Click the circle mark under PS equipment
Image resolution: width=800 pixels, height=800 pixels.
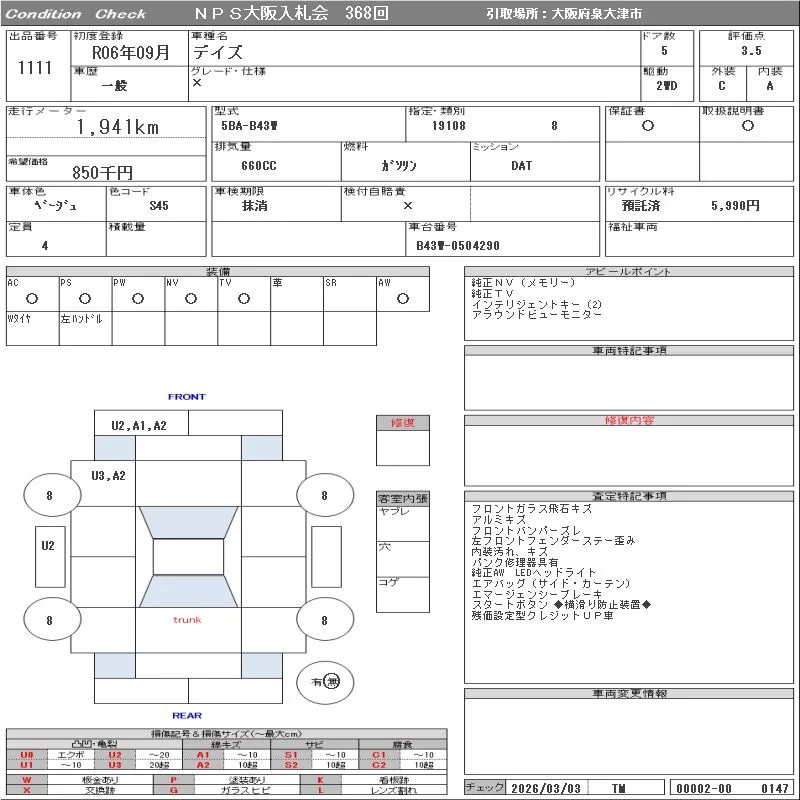[x=85, y=298]
